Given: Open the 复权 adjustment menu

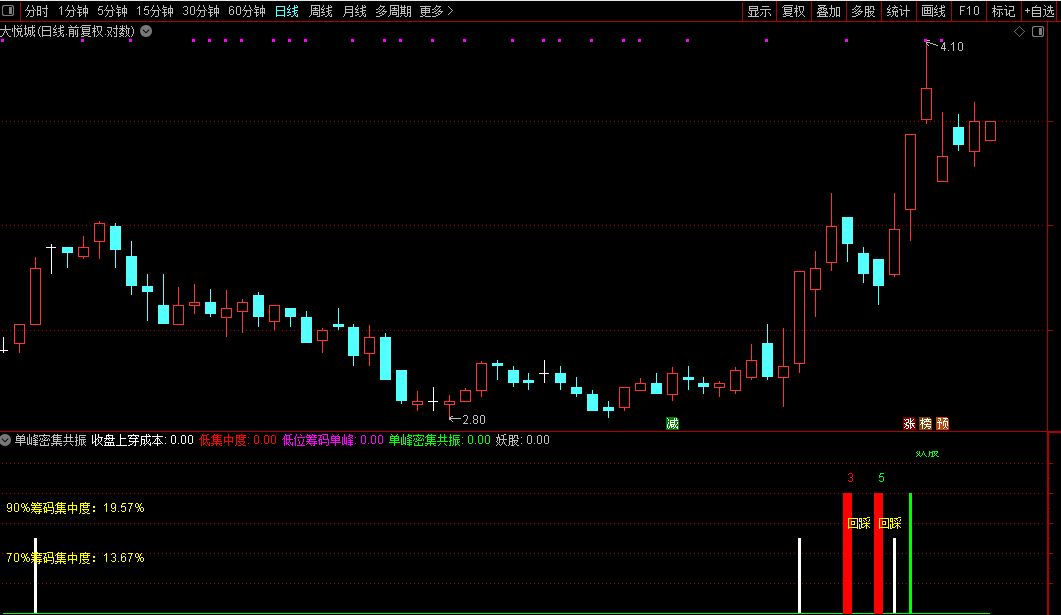Looking at the screenshot, I should (794, 12).
